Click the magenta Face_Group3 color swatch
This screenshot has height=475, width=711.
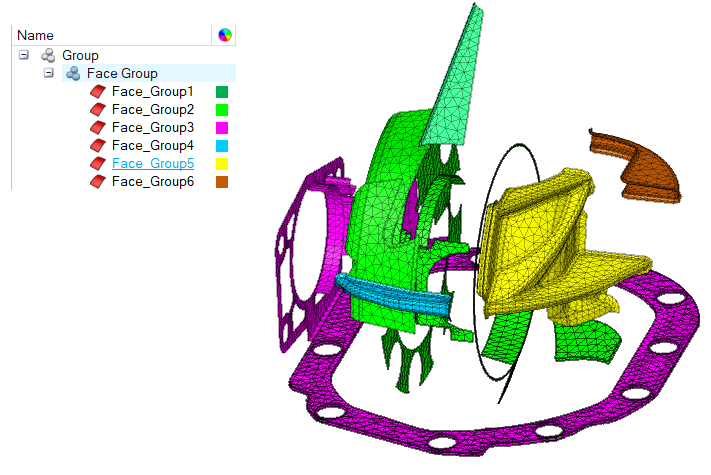click(x=223, y=128)
